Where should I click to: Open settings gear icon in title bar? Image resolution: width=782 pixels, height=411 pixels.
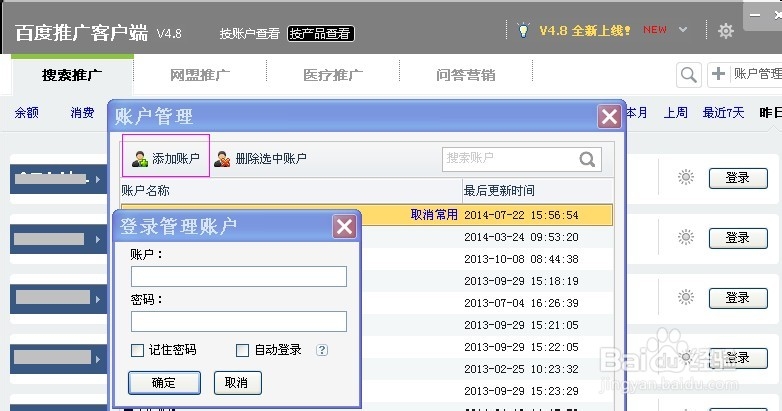(726, 31)
